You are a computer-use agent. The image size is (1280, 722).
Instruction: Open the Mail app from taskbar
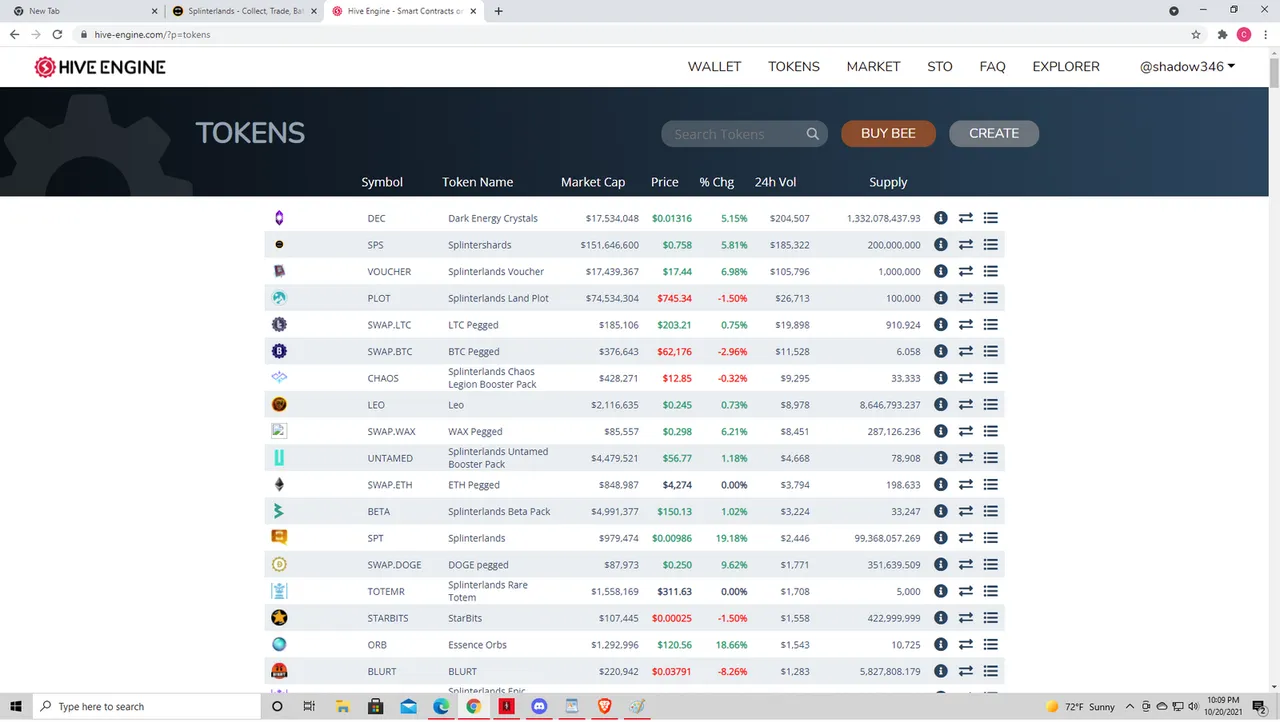tap(408, 707)
